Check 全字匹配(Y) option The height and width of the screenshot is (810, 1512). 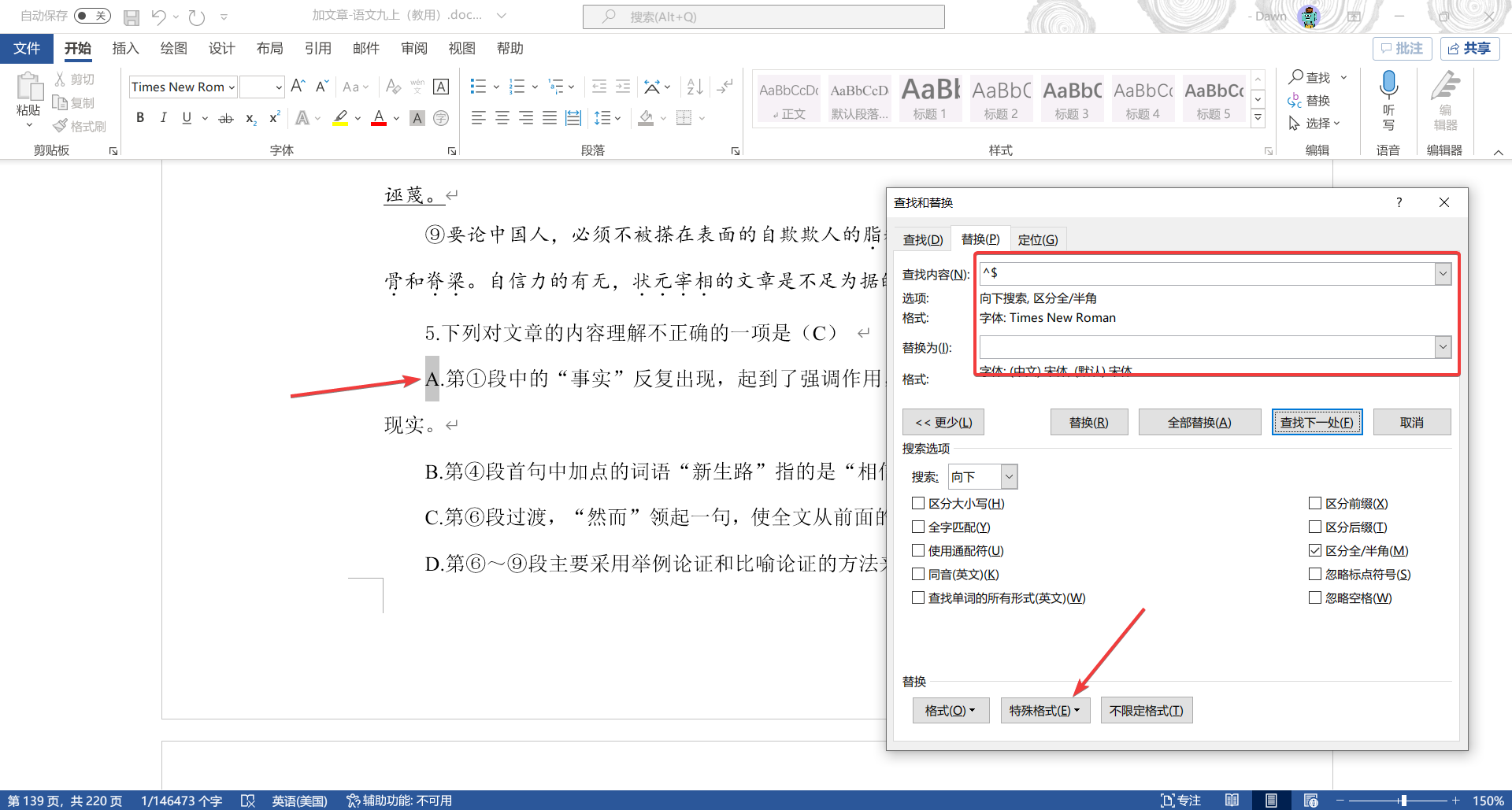coord(918,527)
